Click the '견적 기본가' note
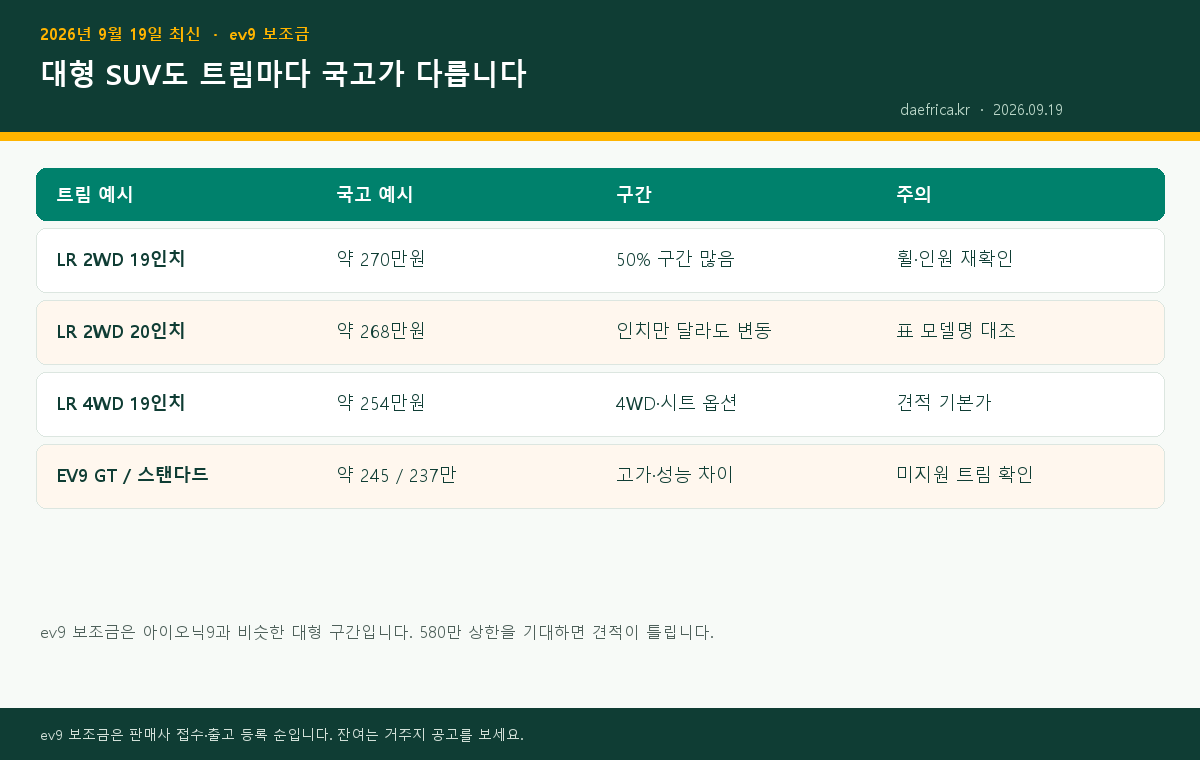1200x760 pixels. pyautogui.click(x=944, y=403)
